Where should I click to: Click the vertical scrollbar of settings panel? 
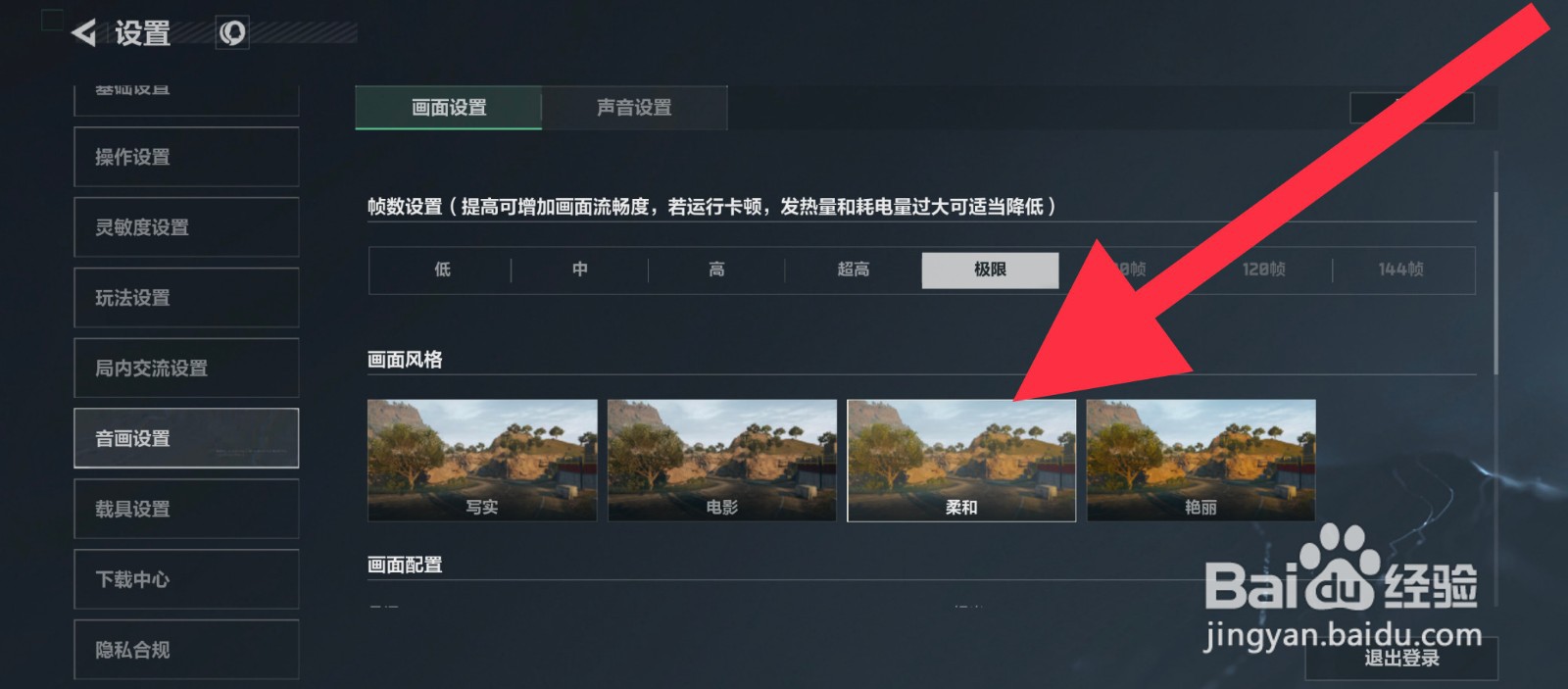point(1495,284)
